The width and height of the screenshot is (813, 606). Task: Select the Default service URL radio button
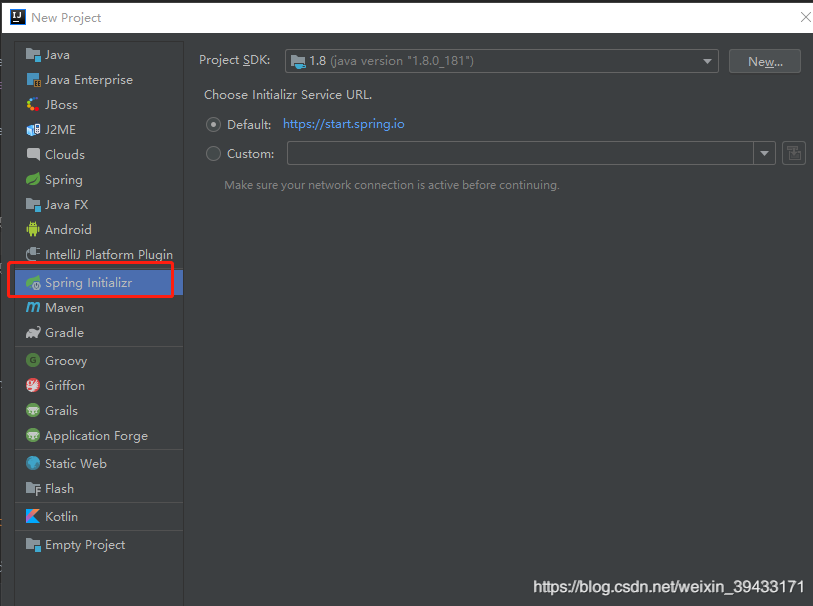[214, 125]
